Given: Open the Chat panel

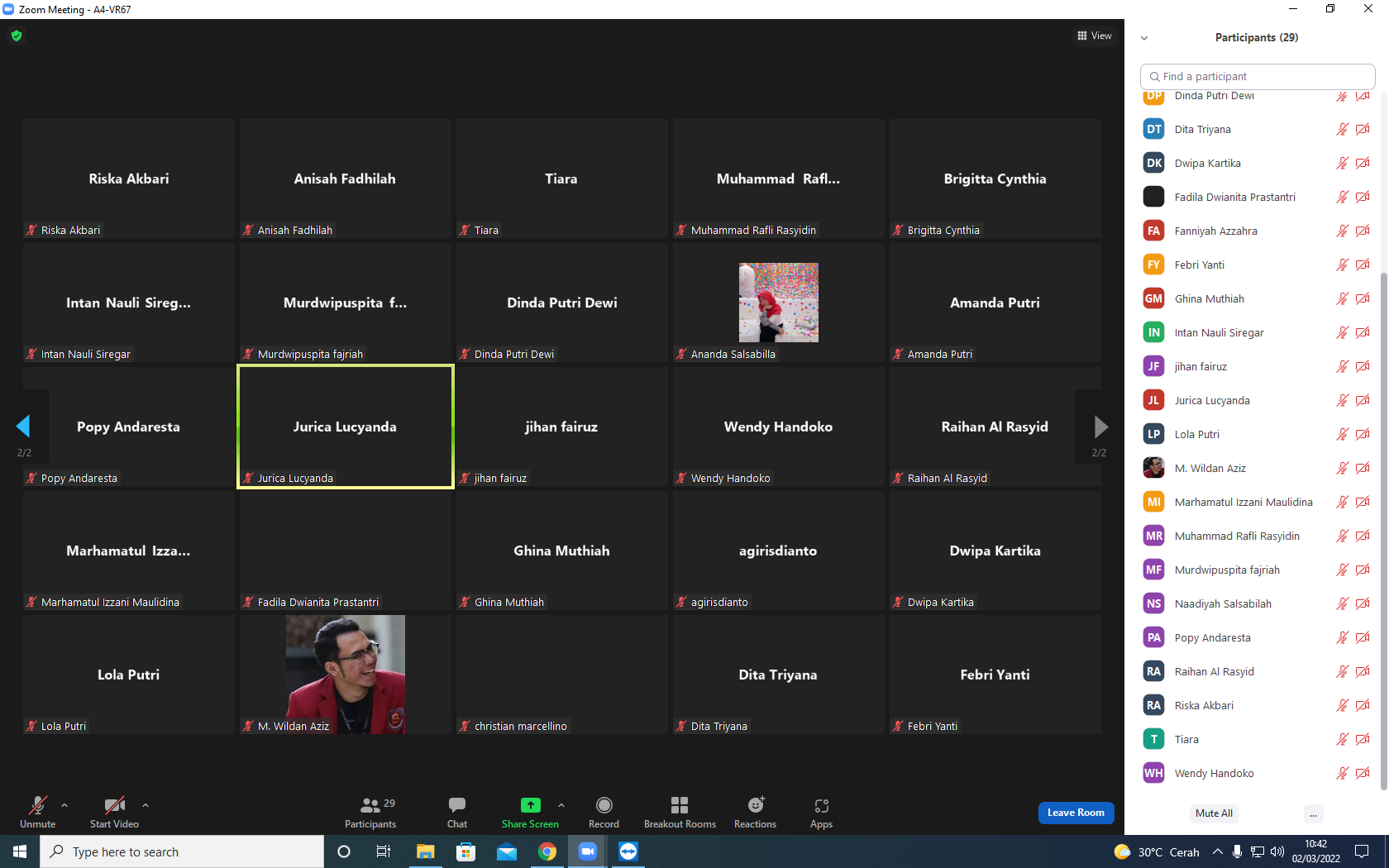Looking at the screenshot, I should (x=457, y=812).
